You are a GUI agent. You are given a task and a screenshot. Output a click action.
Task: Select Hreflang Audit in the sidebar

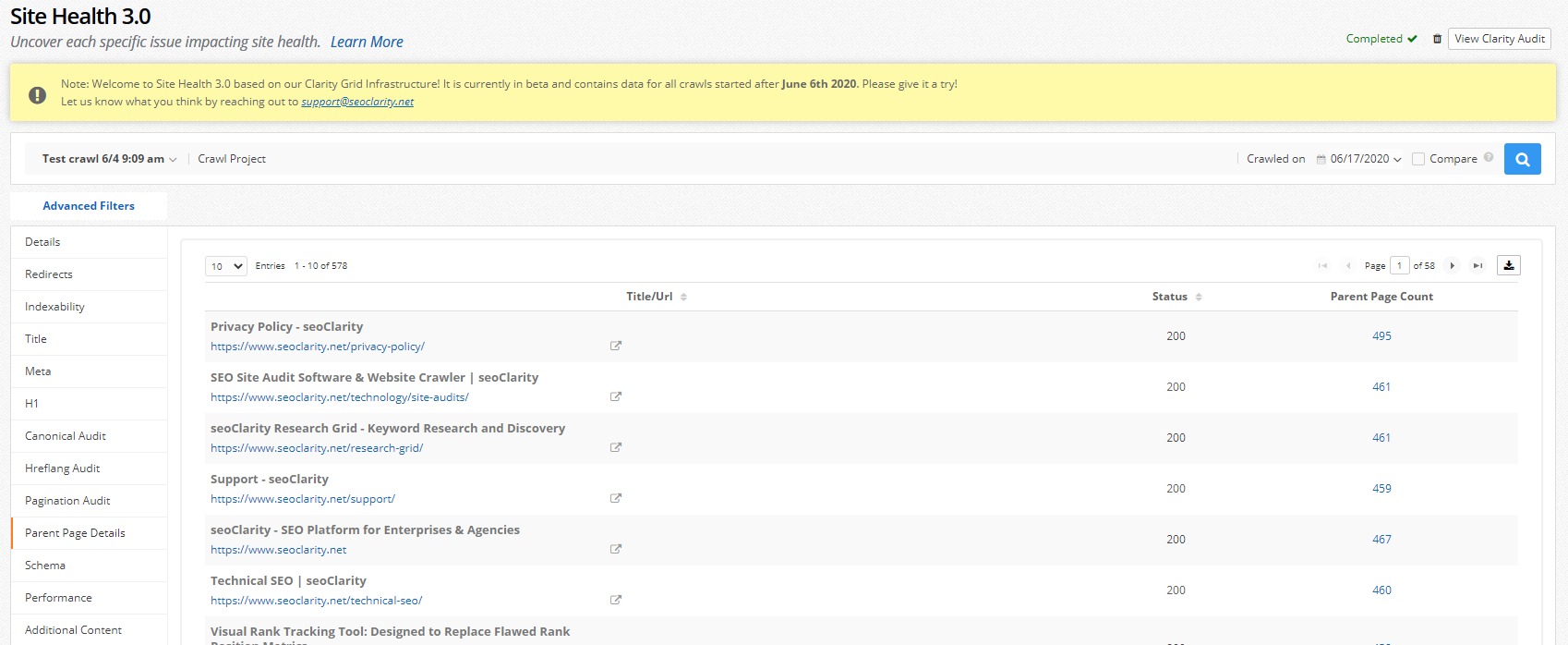89,469
